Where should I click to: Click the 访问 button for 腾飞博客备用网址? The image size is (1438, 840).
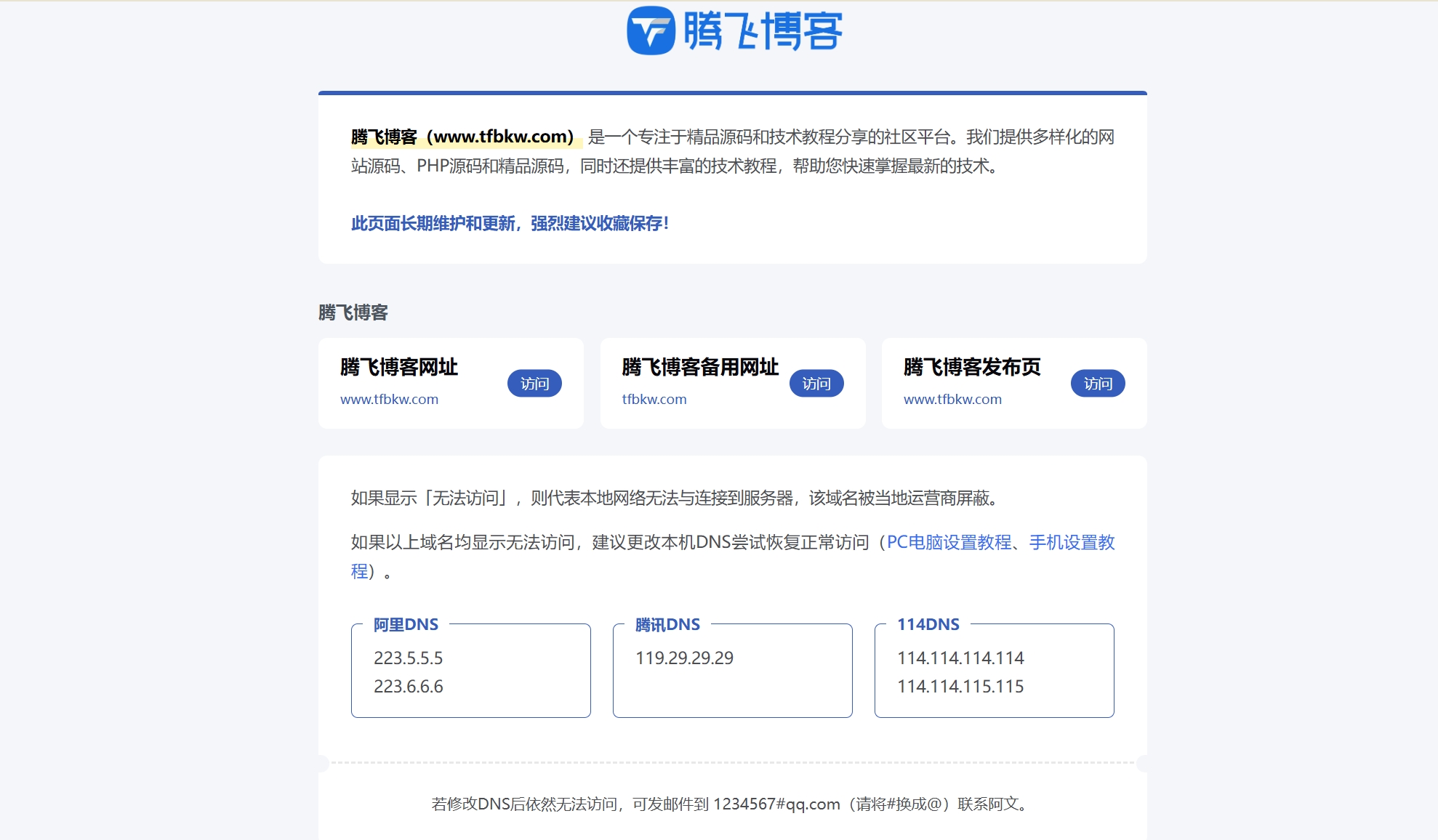click(x=816, y=383)
